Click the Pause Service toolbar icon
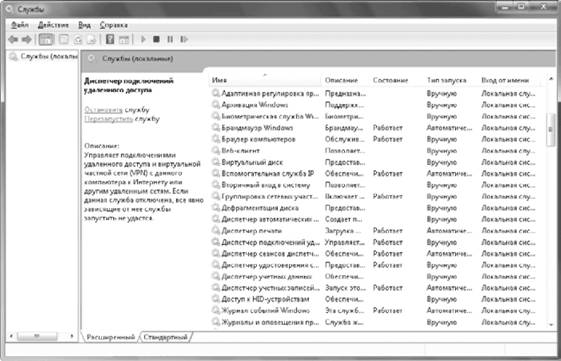Viewport: 561px width, 361px height. coord(170,39)
